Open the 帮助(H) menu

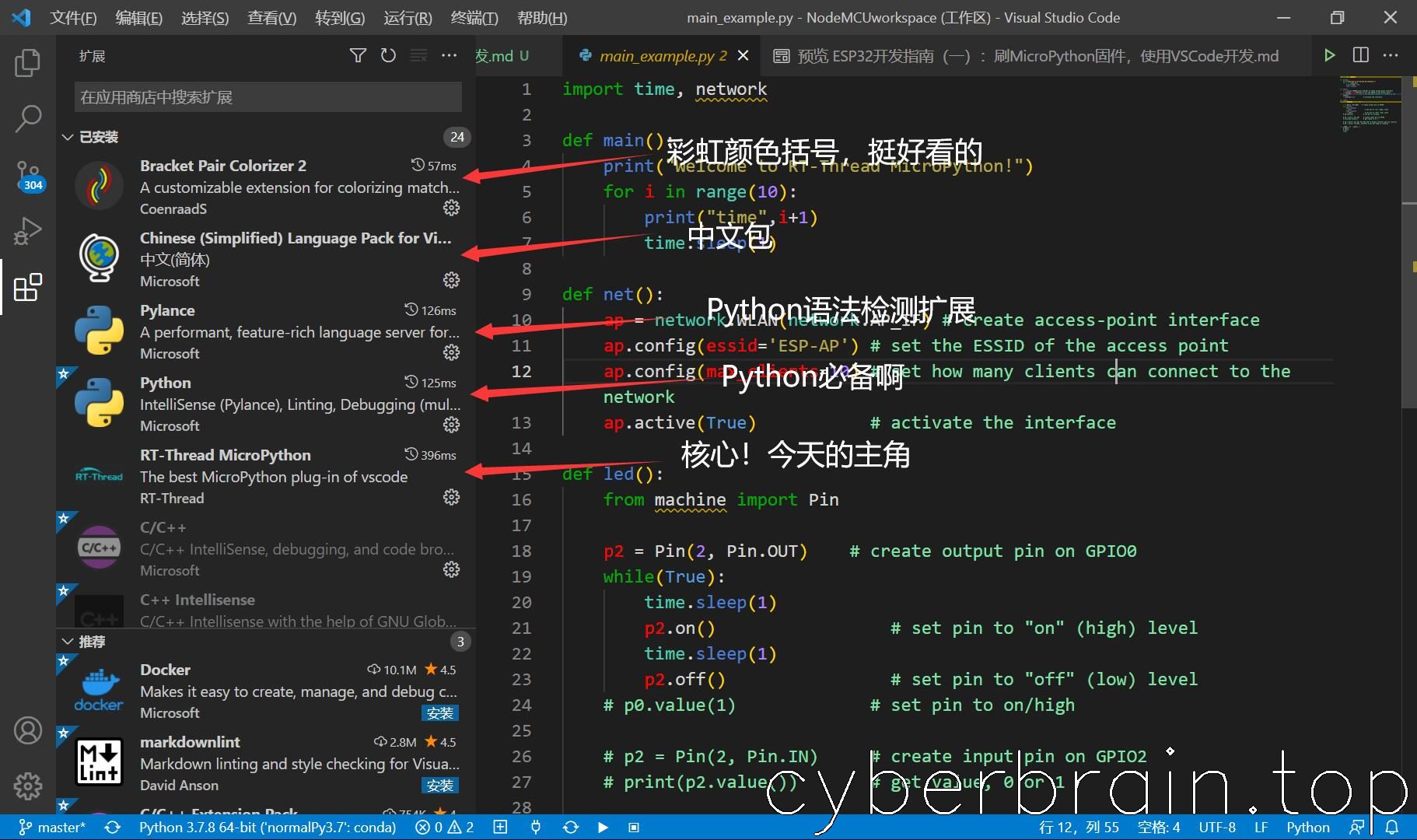point(542,18)
